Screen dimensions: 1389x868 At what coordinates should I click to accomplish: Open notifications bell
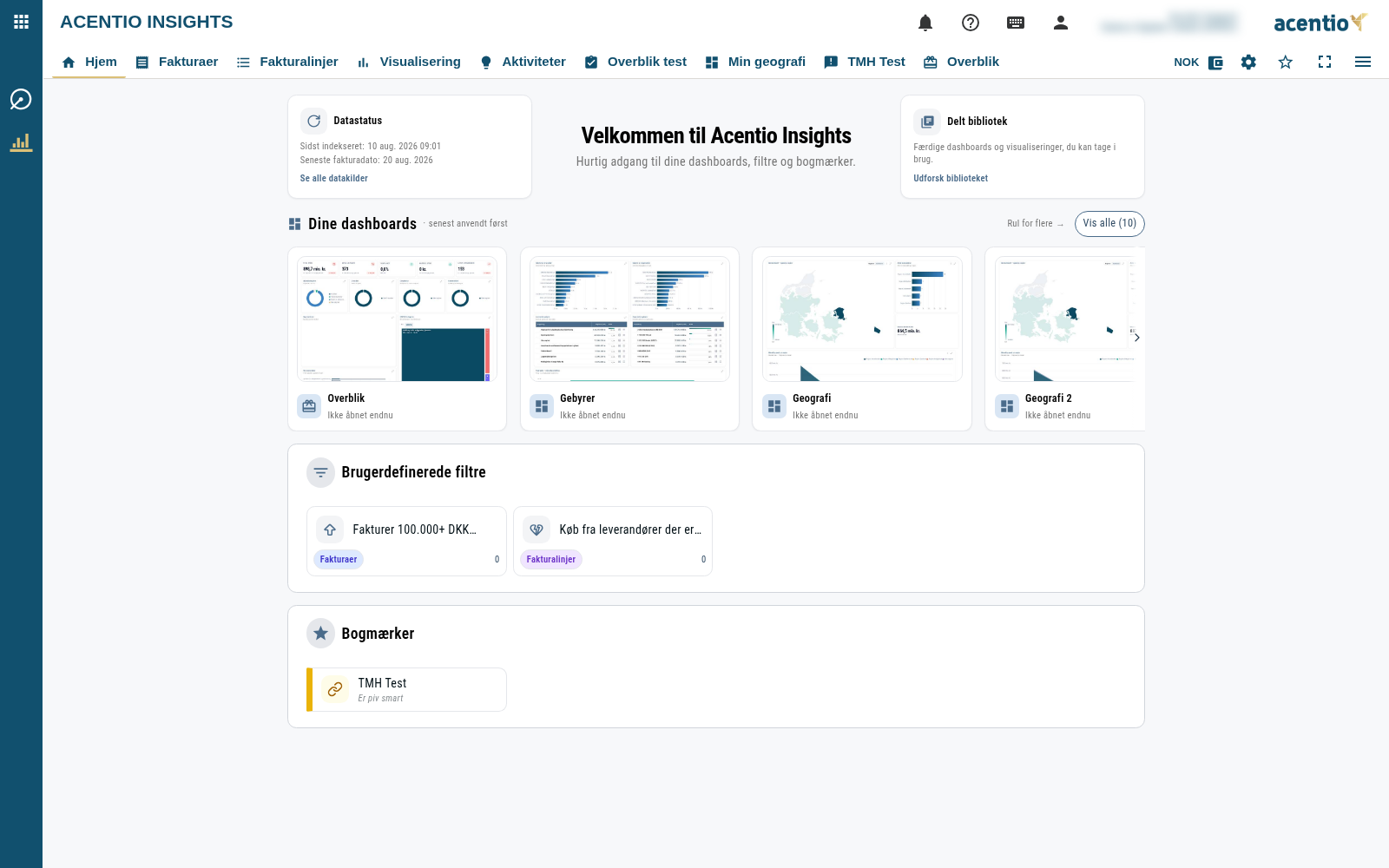925,23
